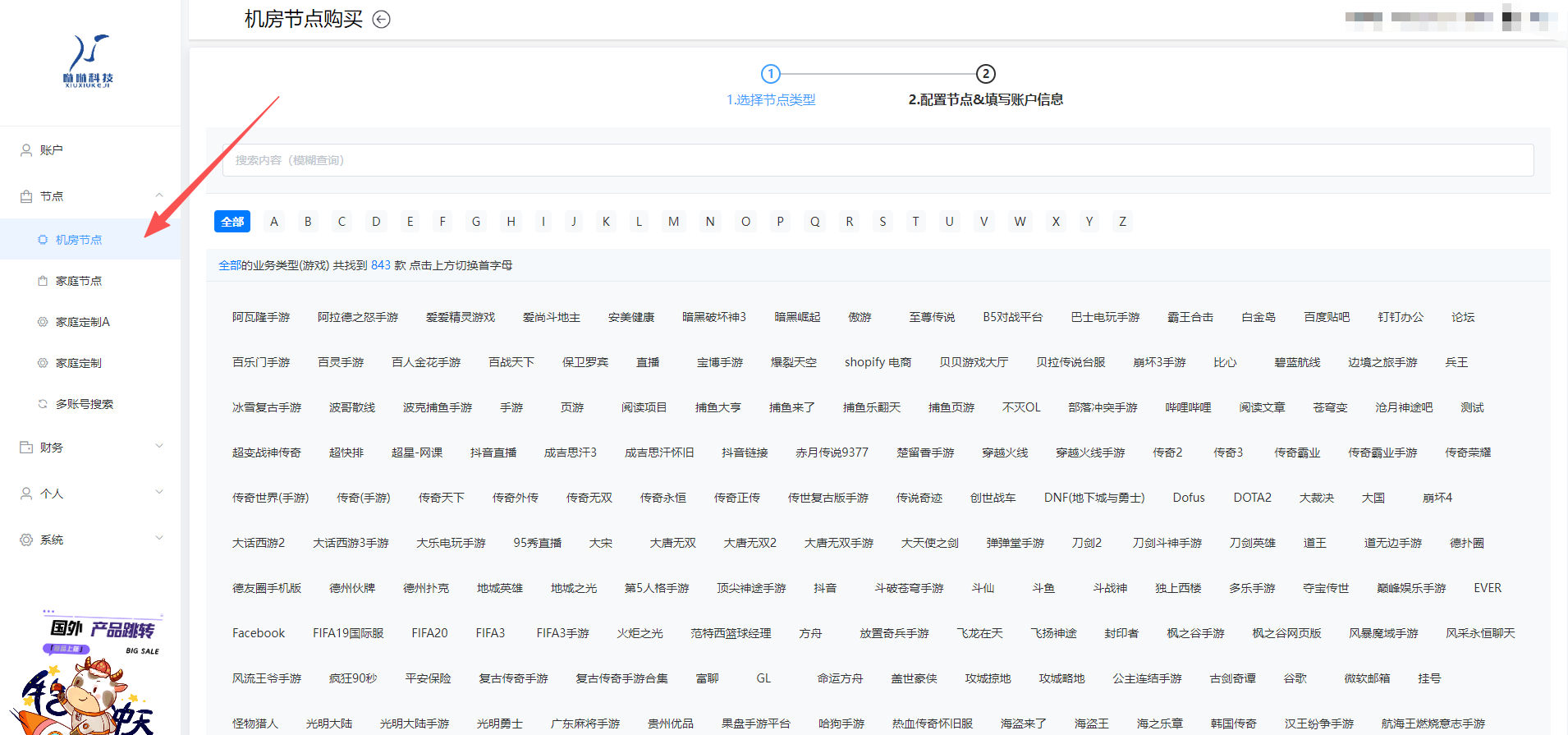Select game type B5对战平台
This screenshot has width=1568, height=735.
point(1012,317)
